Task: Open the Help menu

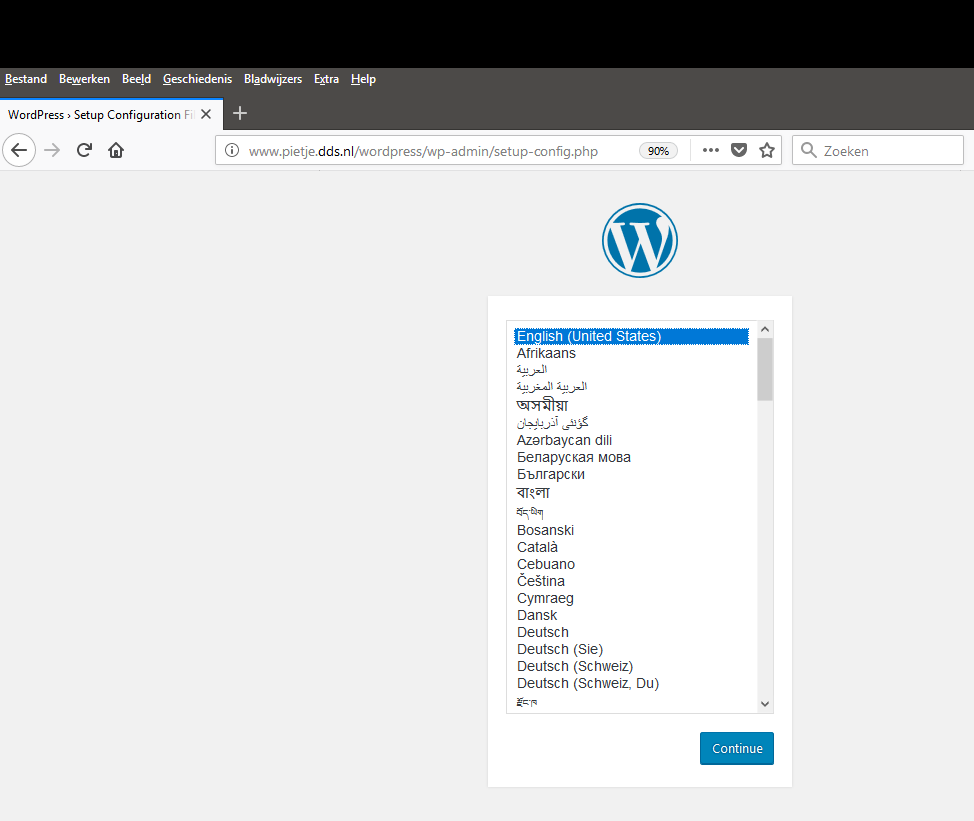Action: point(363,79)
